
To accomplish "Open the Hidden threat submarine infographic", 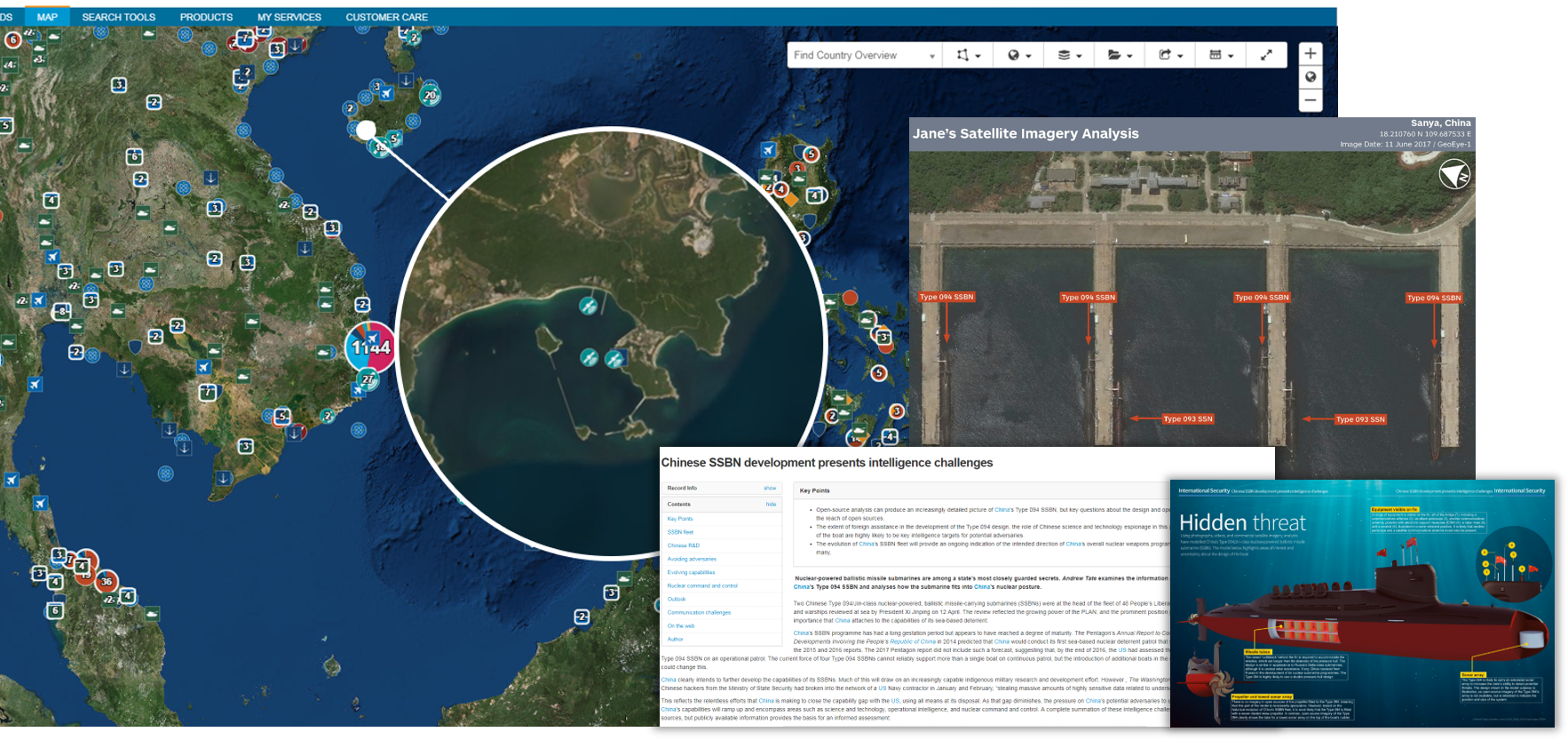I will pos(1362,604).
